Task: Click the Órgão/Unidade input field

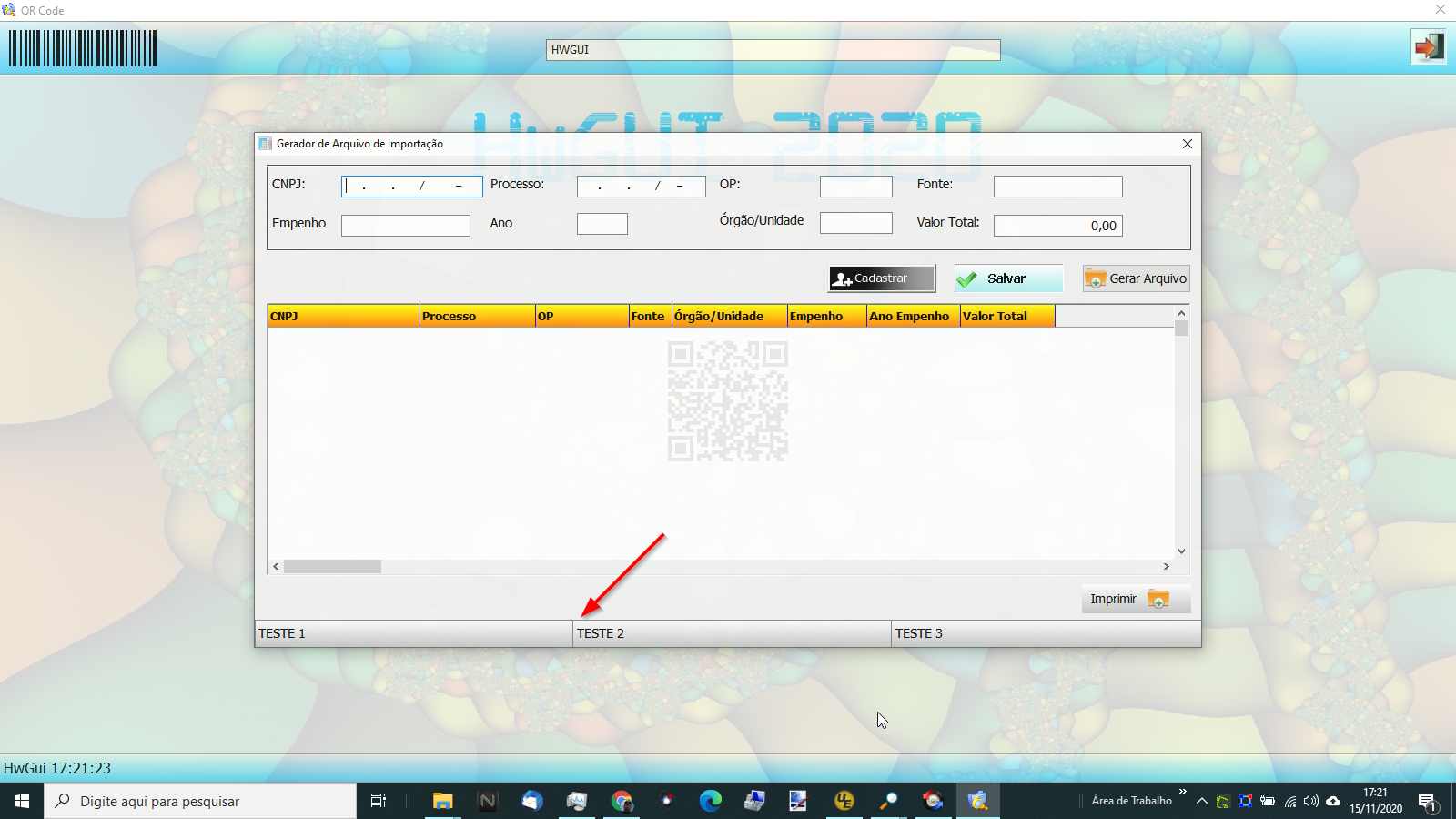Action: tap(856, 223)
